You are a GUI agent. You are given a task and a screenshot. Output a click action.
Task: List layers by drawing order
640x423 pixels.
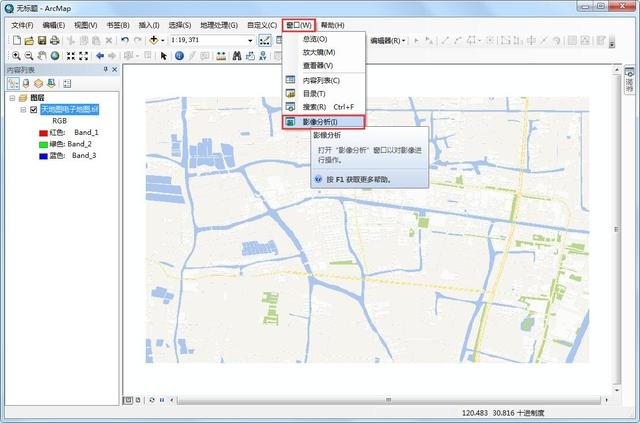pos(13,84)
